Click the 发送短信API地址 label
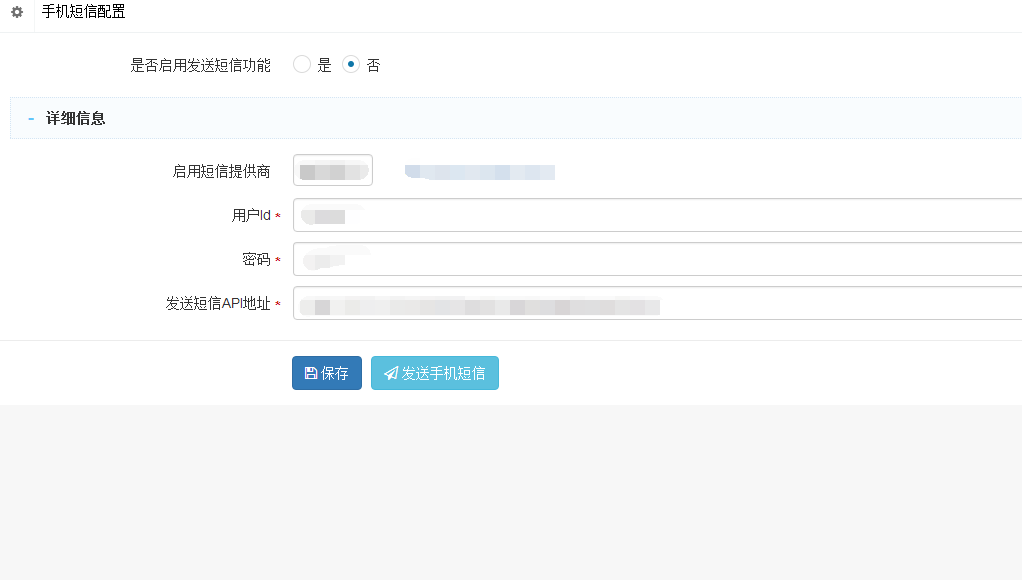 click(218, 304)
